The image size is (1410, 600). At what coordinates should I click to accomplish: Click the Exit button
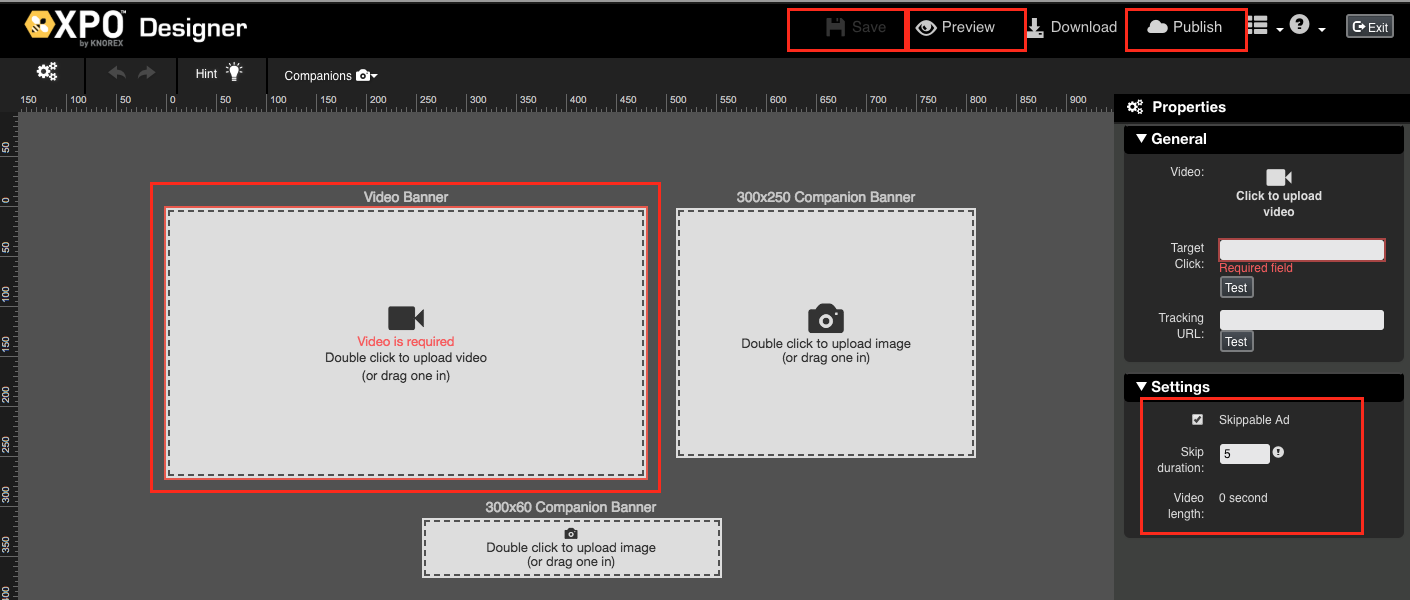coord(1369,27)
